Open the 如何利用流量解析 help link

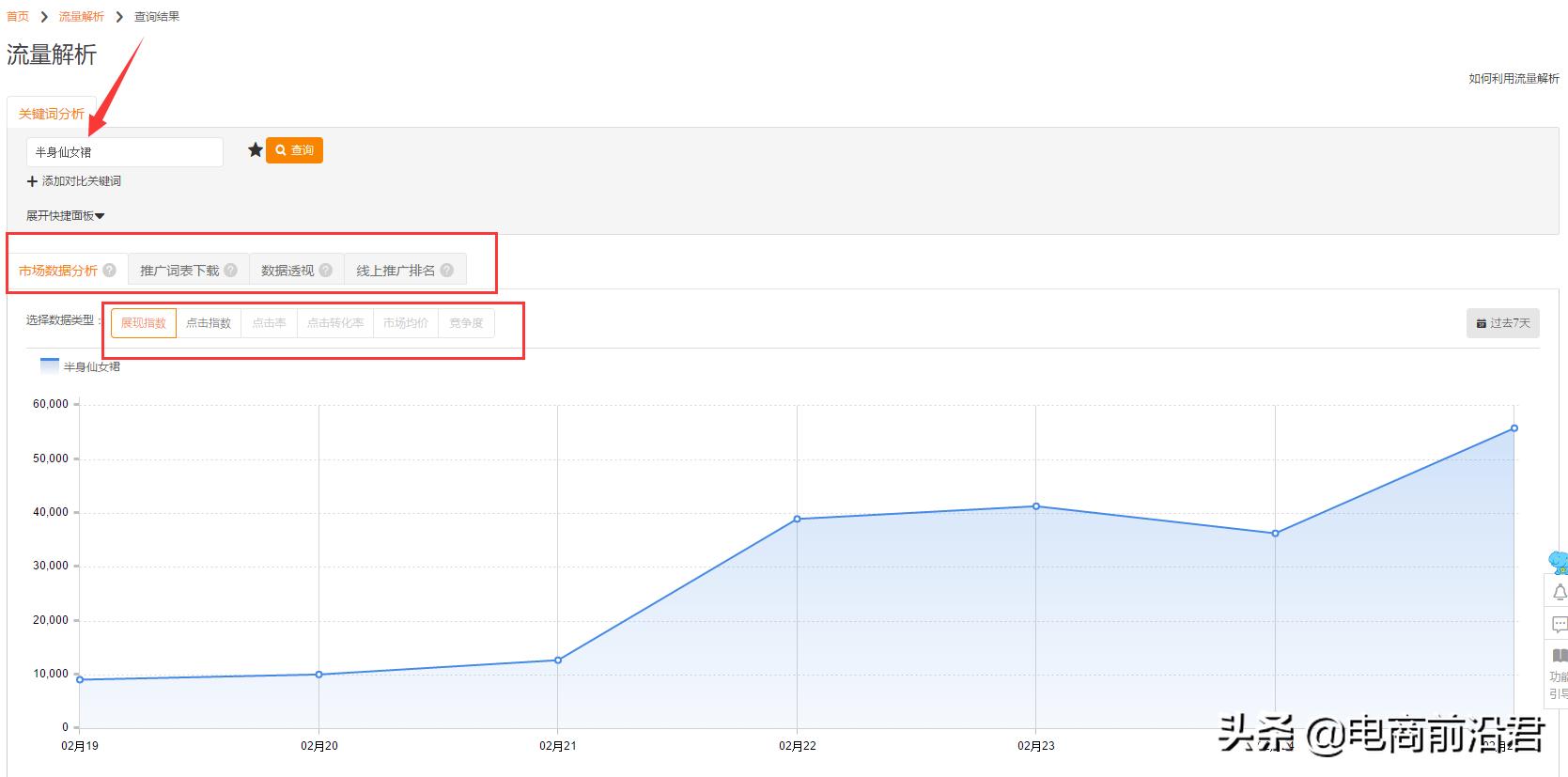pos(1514,79)
